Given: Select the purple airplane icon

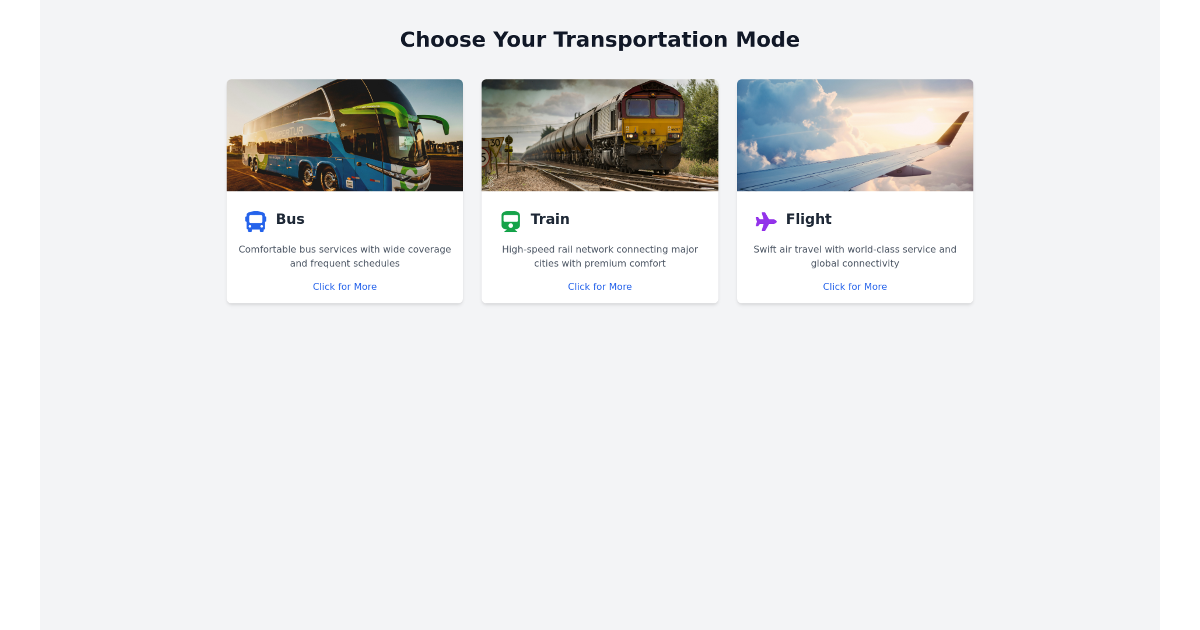Looking at the screenshot, I should 765,220.
